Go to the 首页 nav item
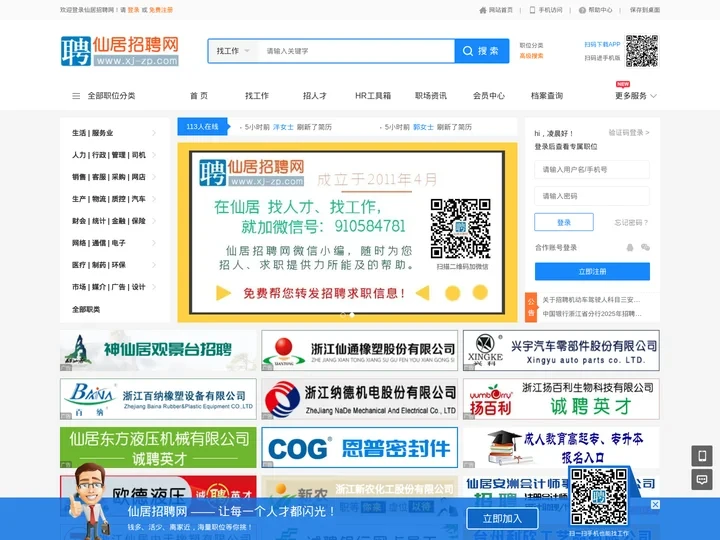This screenshot has height=540, width=720. [199, 96]
